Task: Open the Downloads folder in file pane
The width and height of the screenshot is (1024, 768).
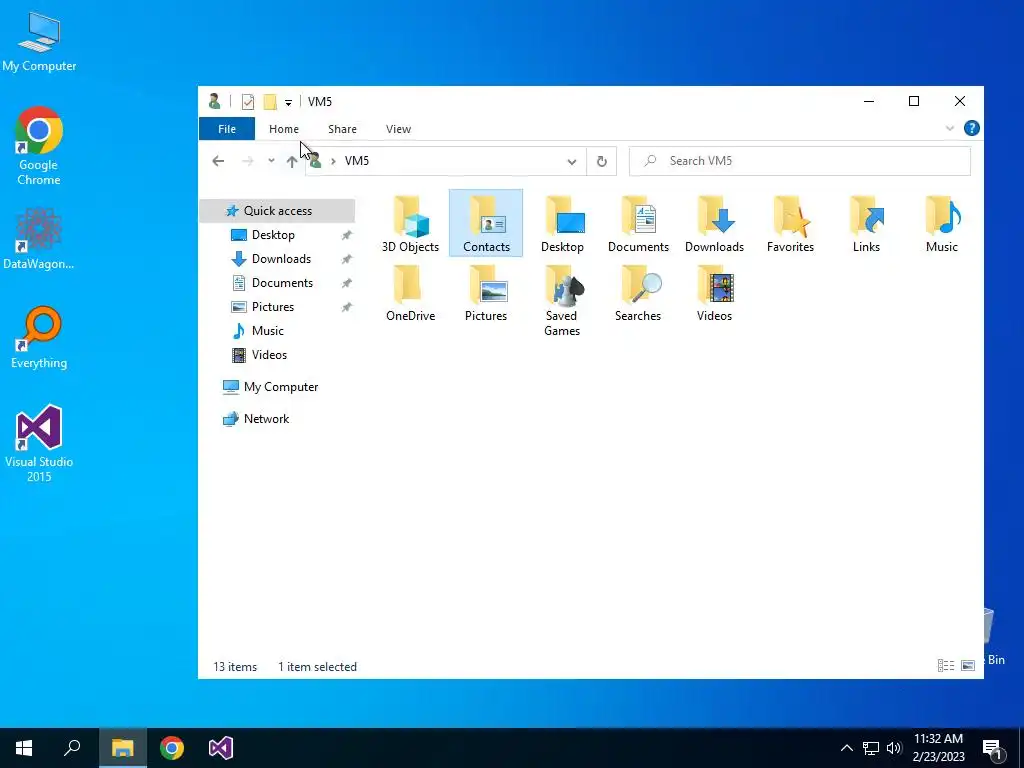Action: (714, 223)
